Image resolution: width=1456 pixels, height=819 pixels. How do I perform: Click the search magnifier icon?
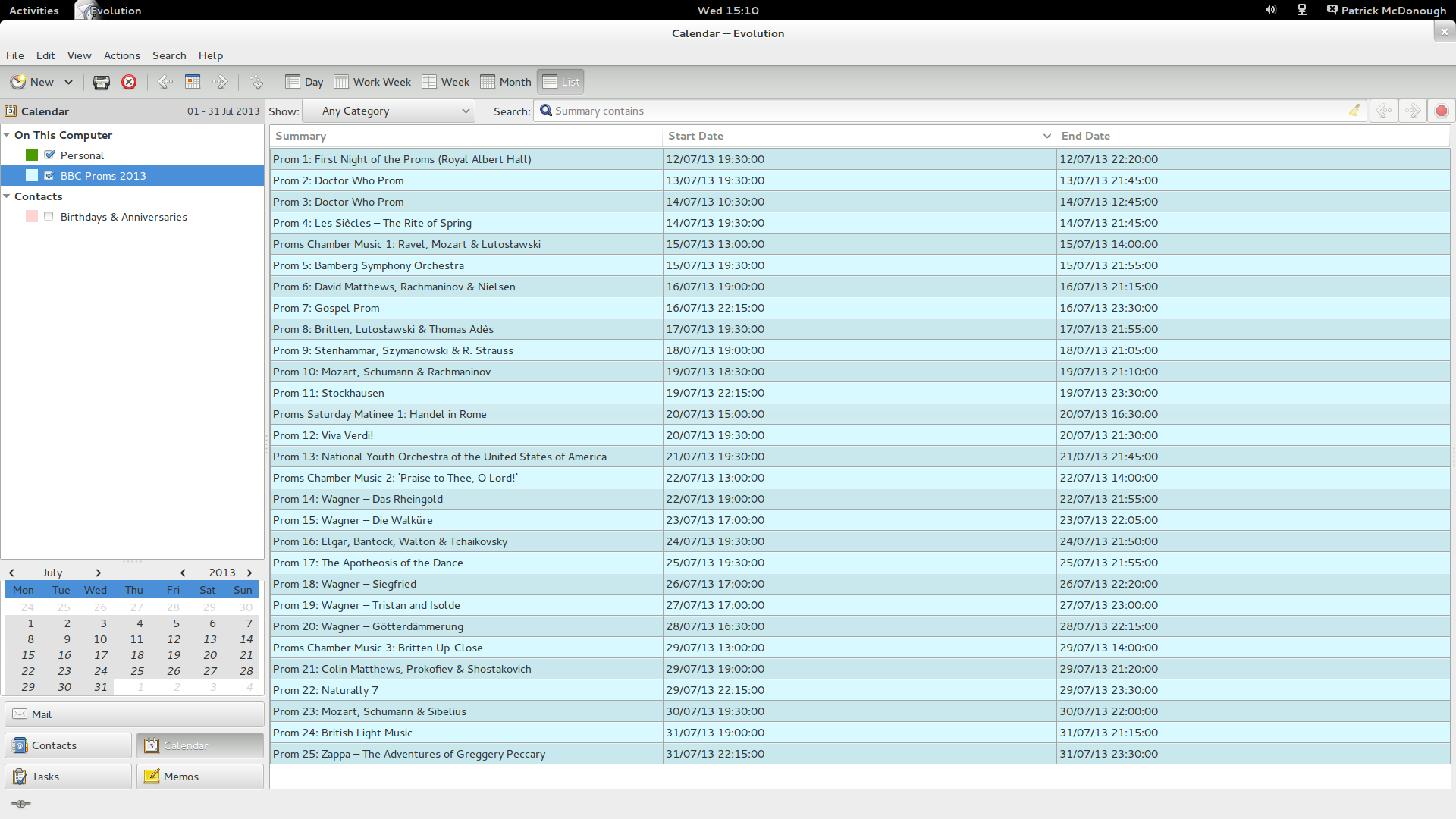click(545, 111)
